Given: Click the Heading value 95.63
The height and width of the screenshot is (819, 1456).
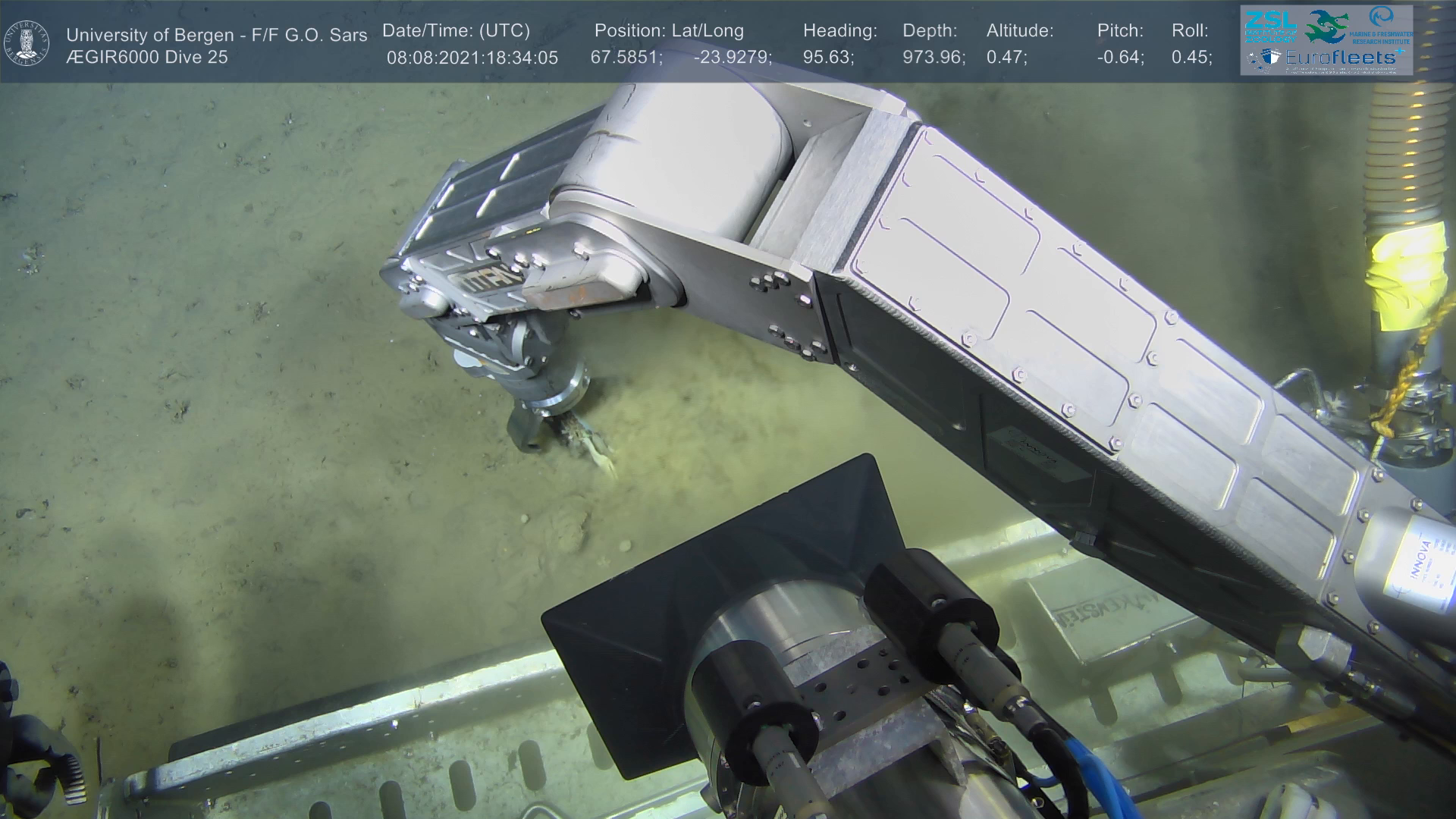Looking at the screenshot, I should pos(828,58).
